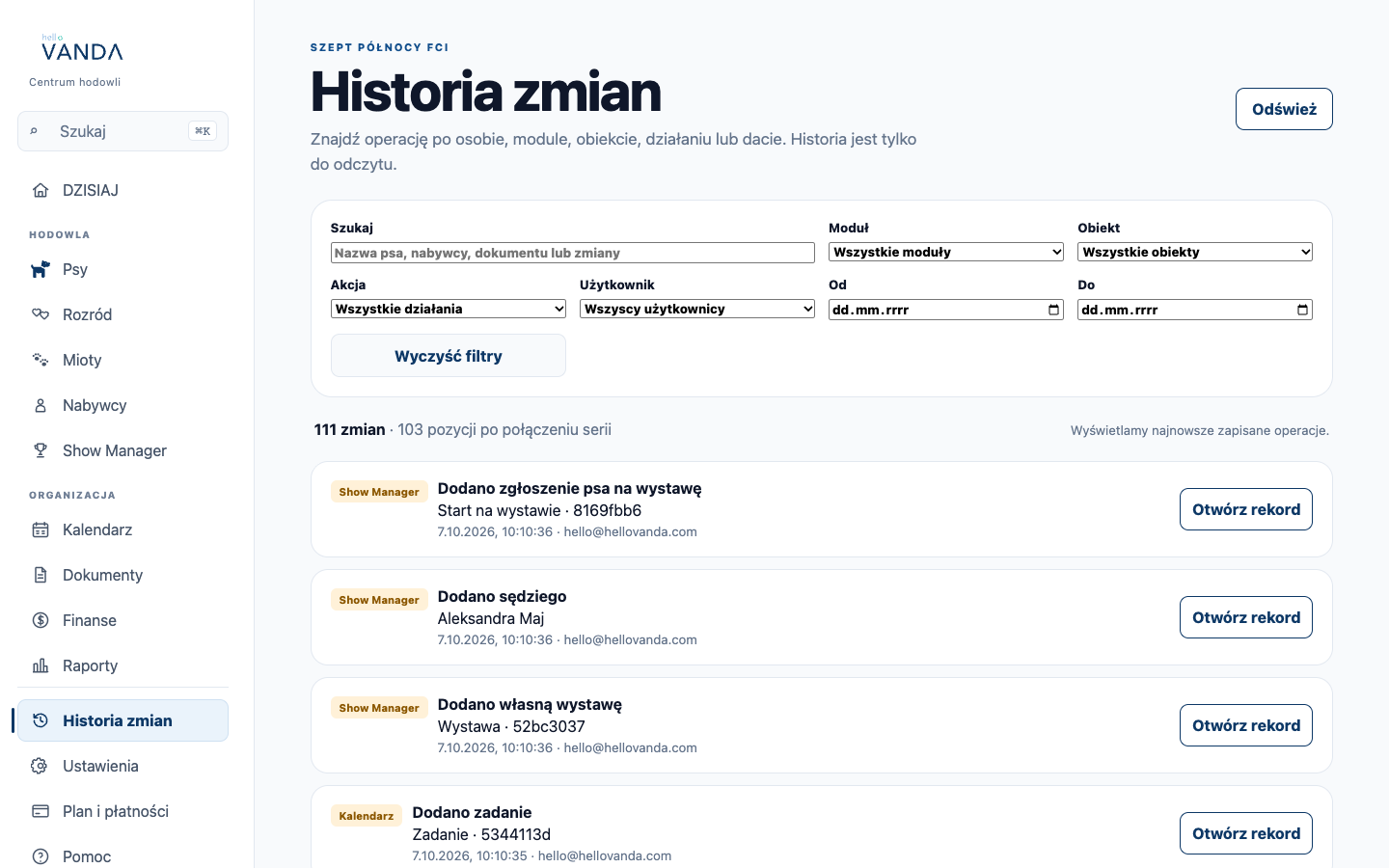
Task: Click the sidebar Szukaj search box
Action: (123, 131)
